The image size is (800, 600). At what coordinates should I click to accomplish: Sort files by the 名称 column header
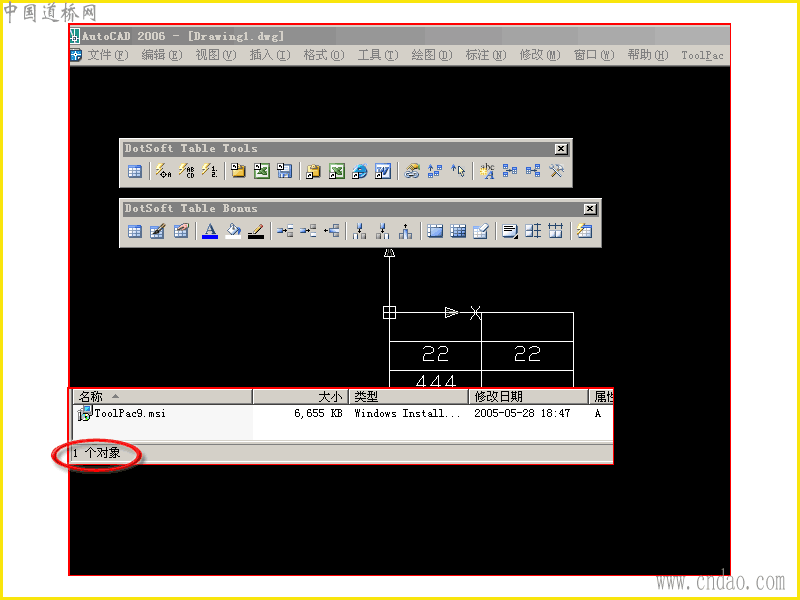pos(163,396)
